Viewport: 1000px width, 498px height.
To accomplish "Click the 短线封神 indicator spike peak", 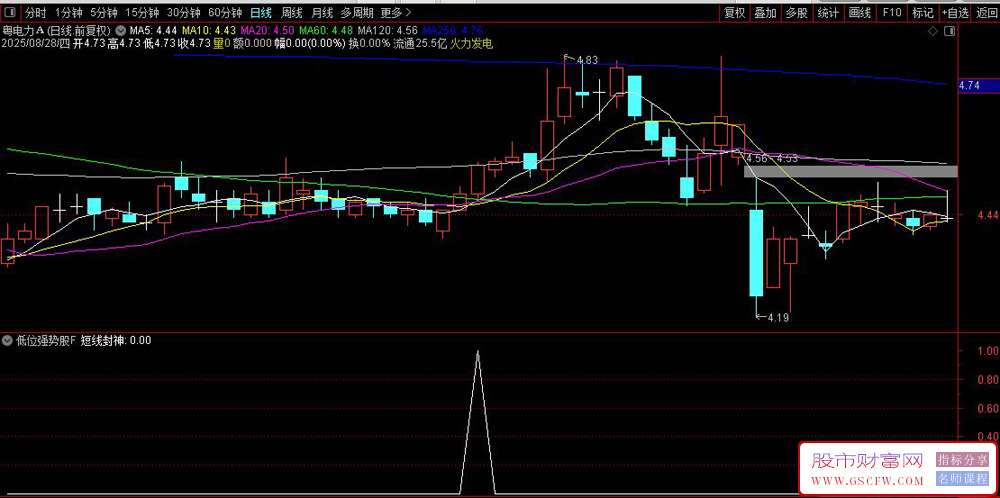I will (478, 351).
